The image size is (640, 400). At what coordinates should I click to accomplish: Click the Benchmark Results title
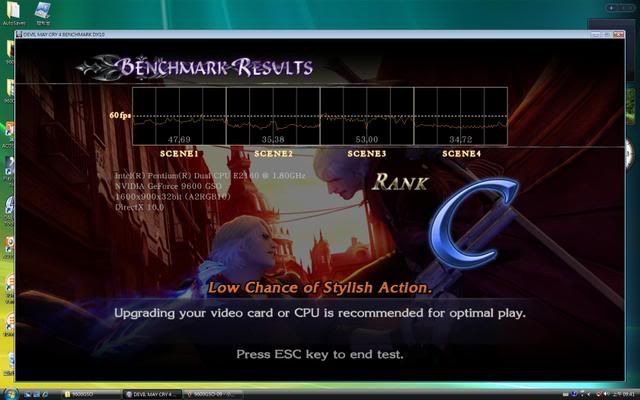click(196, 67)
